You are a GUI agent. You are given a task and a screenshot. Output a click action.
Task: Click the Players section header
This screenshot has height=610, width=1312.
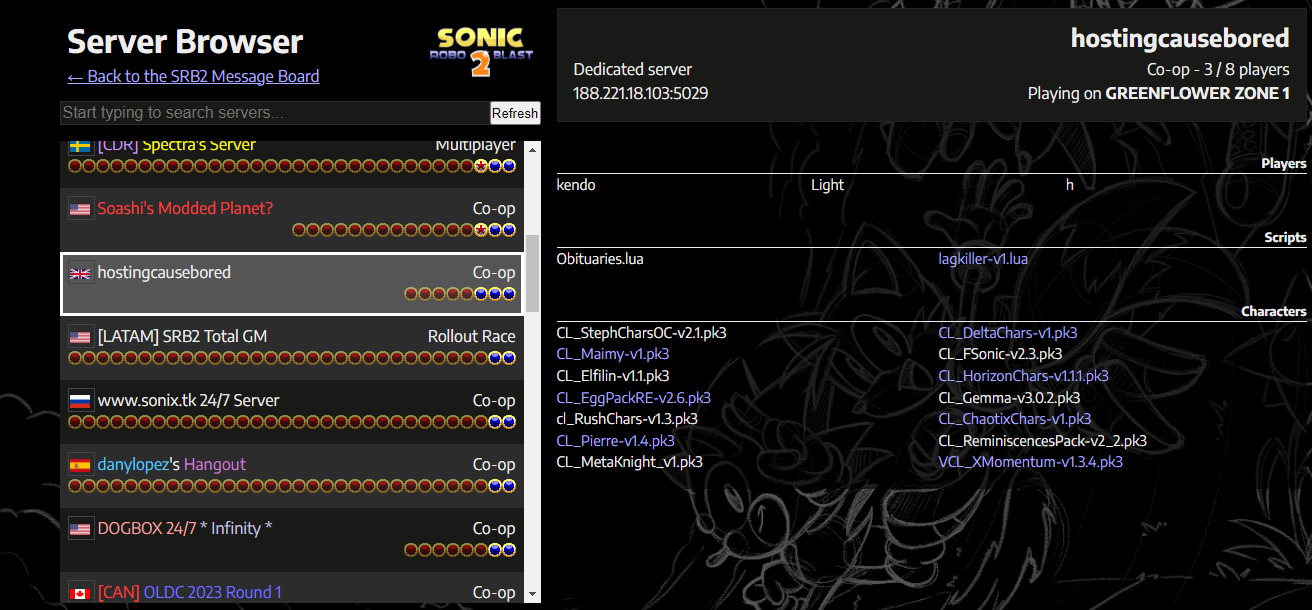[1284, 163]
